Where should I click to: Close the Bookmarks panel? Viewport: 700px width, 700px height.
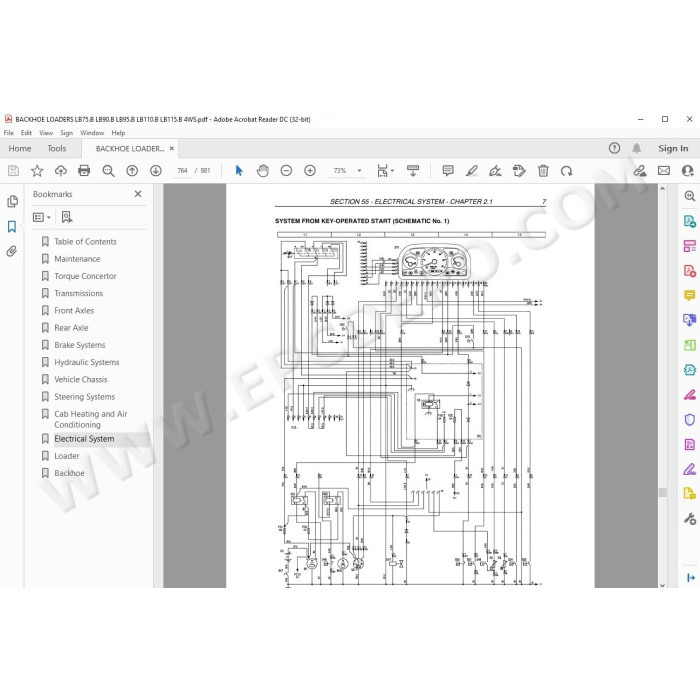pyautogui.click(x=138, y=194)
